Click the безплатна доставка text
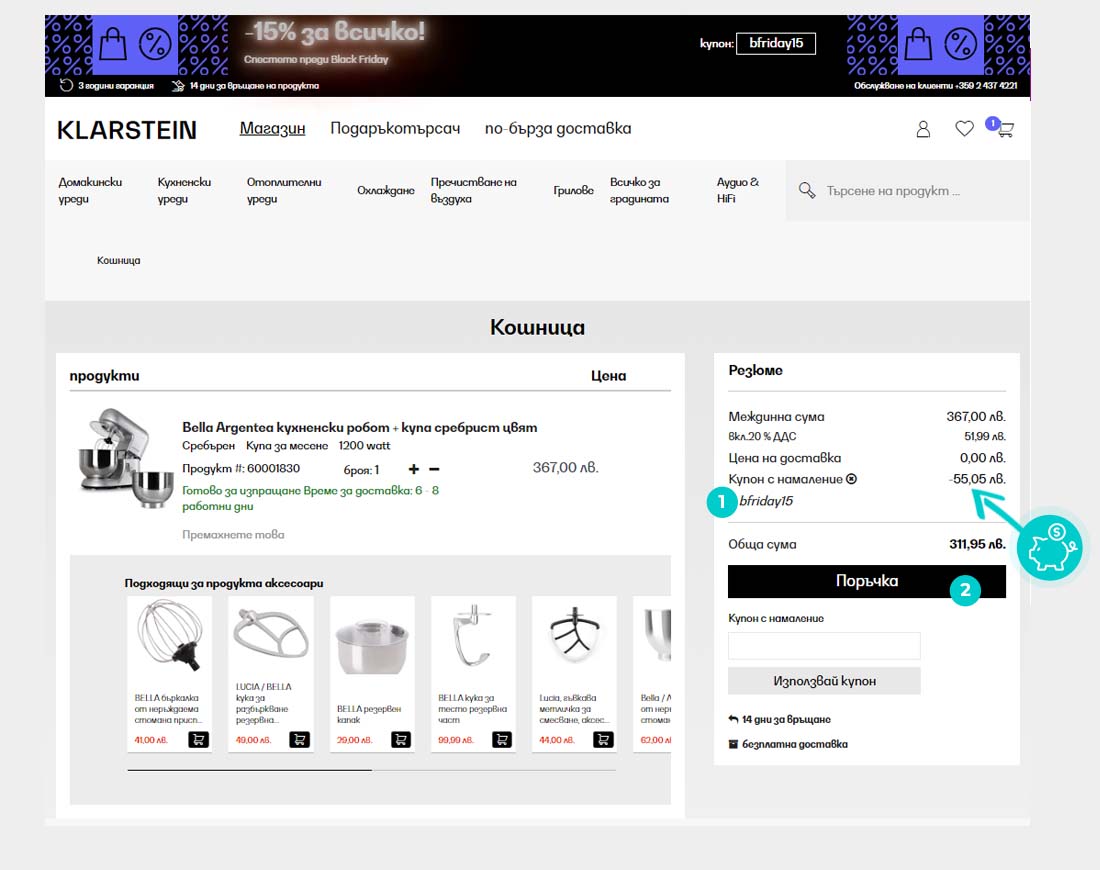Viewport: 1100px width, 870px height. tap(795, 744)
